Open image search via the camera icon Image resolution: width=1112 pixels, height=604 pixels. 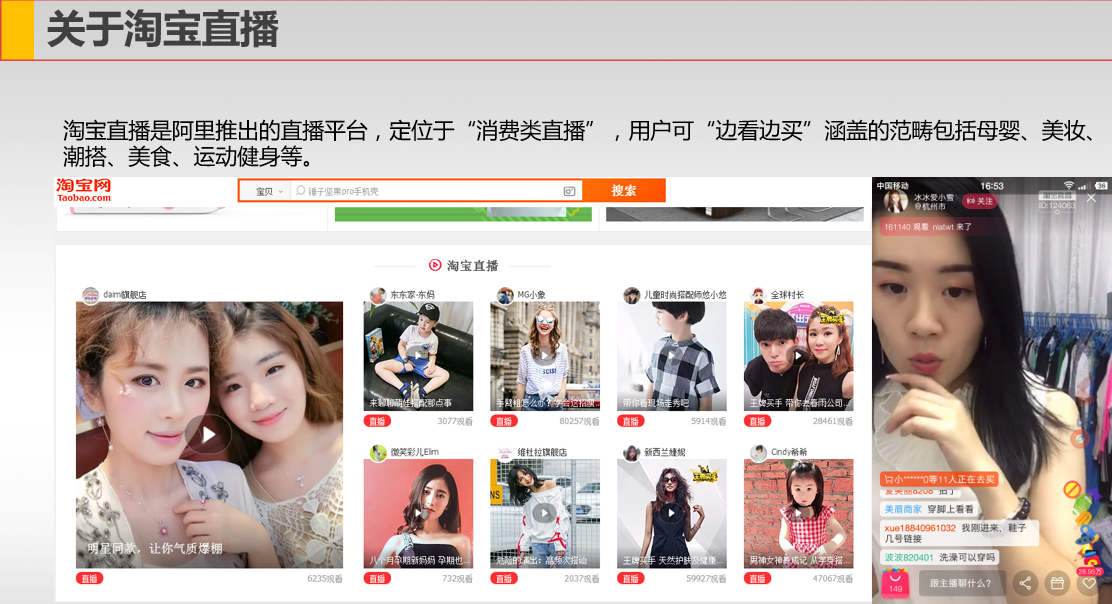coord(569,191)
